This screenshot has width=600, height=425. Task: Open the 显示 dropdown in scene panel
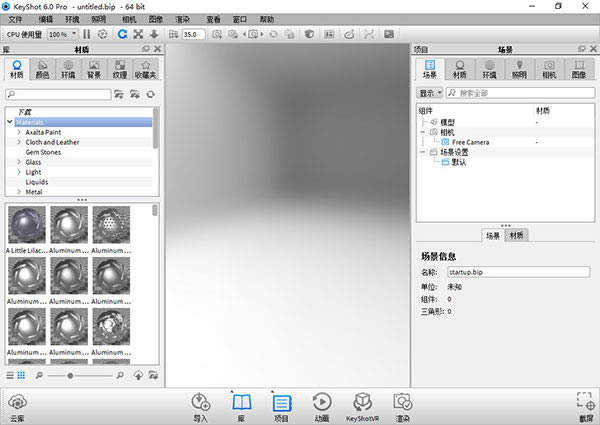[429, 93]
